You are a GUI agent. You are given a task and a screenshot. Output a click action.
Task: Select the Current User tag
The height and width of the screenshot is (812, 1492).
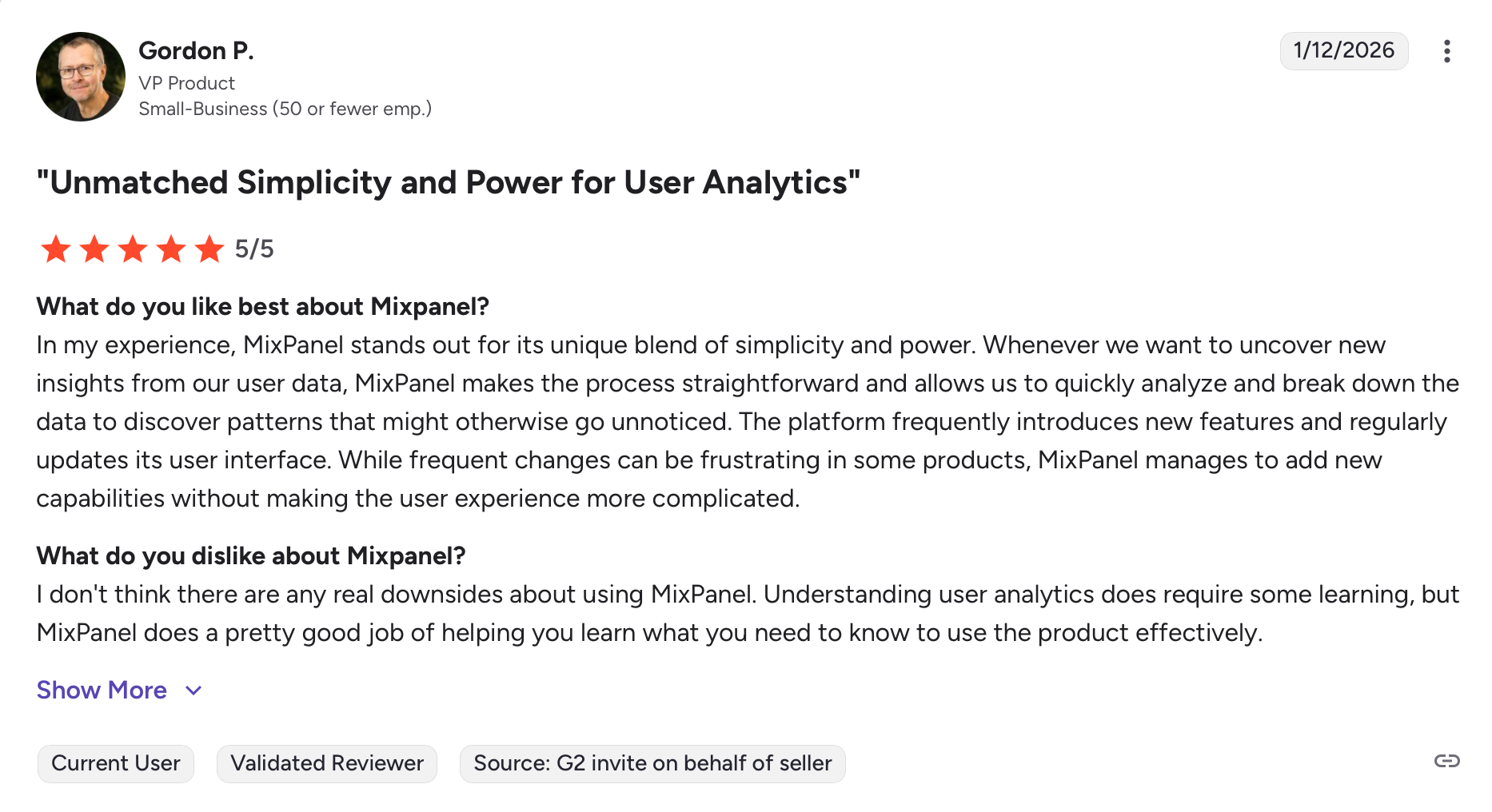(116, 763)
